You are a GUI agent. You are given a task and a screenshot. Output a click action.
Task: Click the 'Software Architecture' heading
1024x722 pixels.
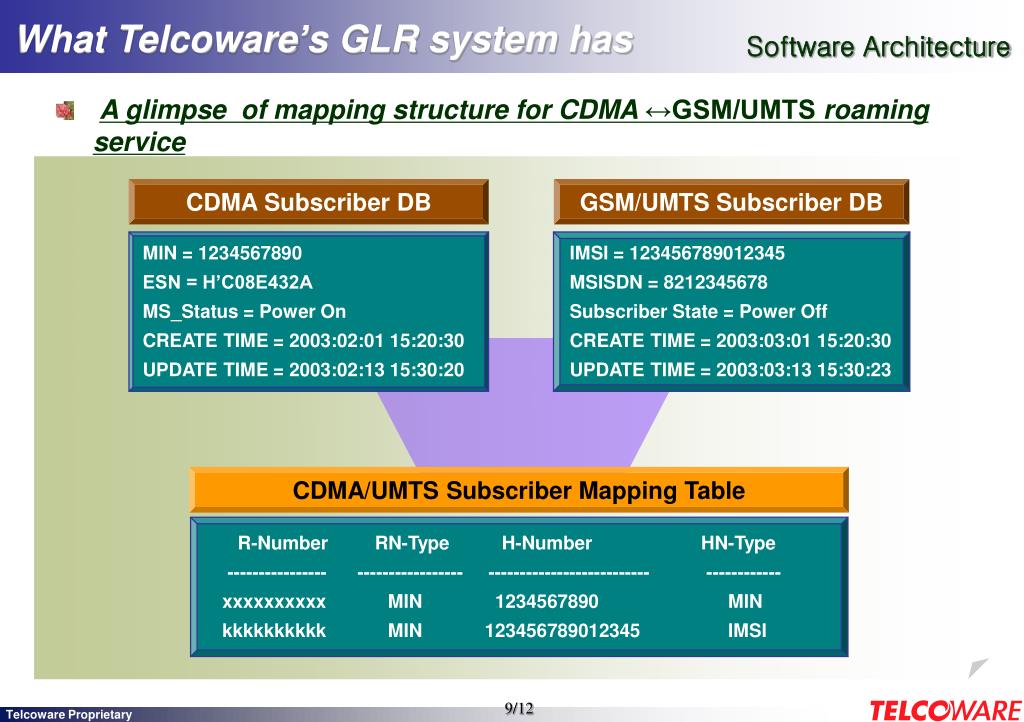(878, 47)
